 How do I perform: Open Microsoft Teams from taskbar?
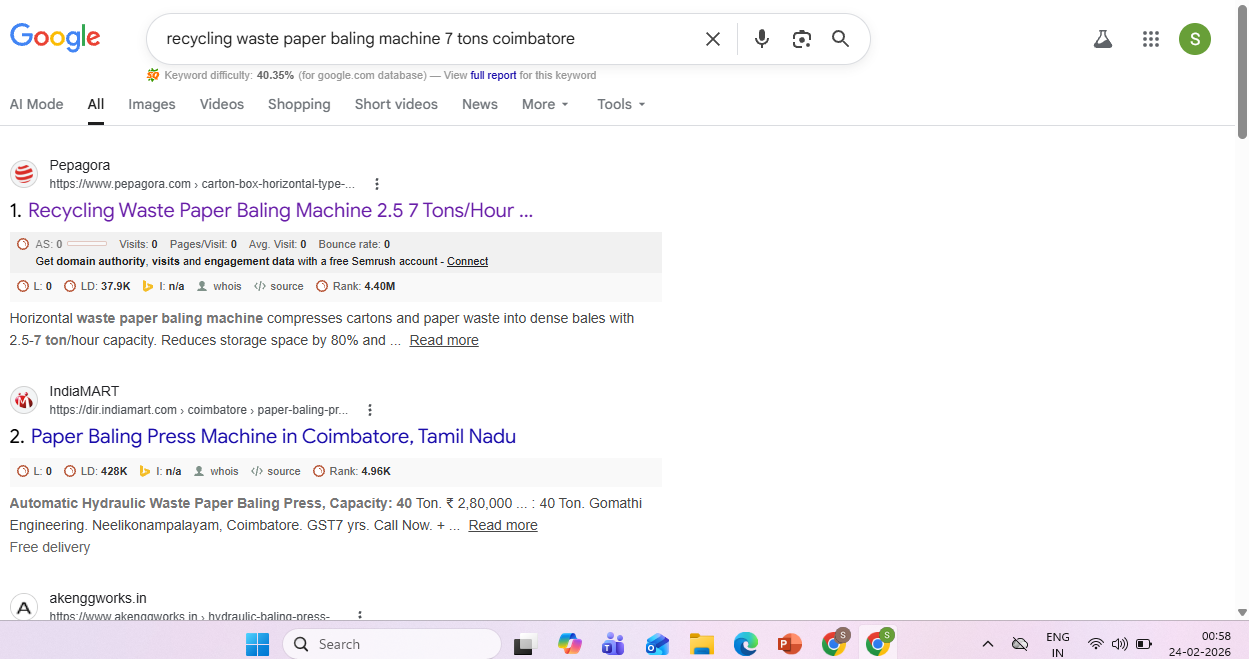pos(613,644)
